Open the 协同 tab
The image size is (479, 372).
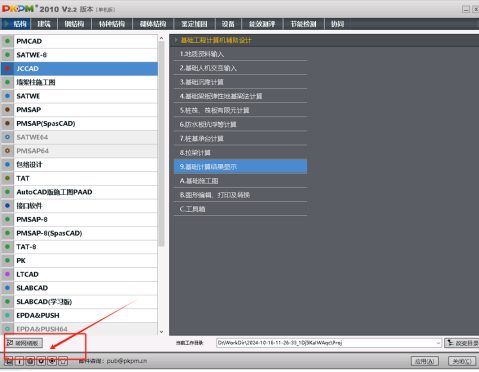[337, 24]
